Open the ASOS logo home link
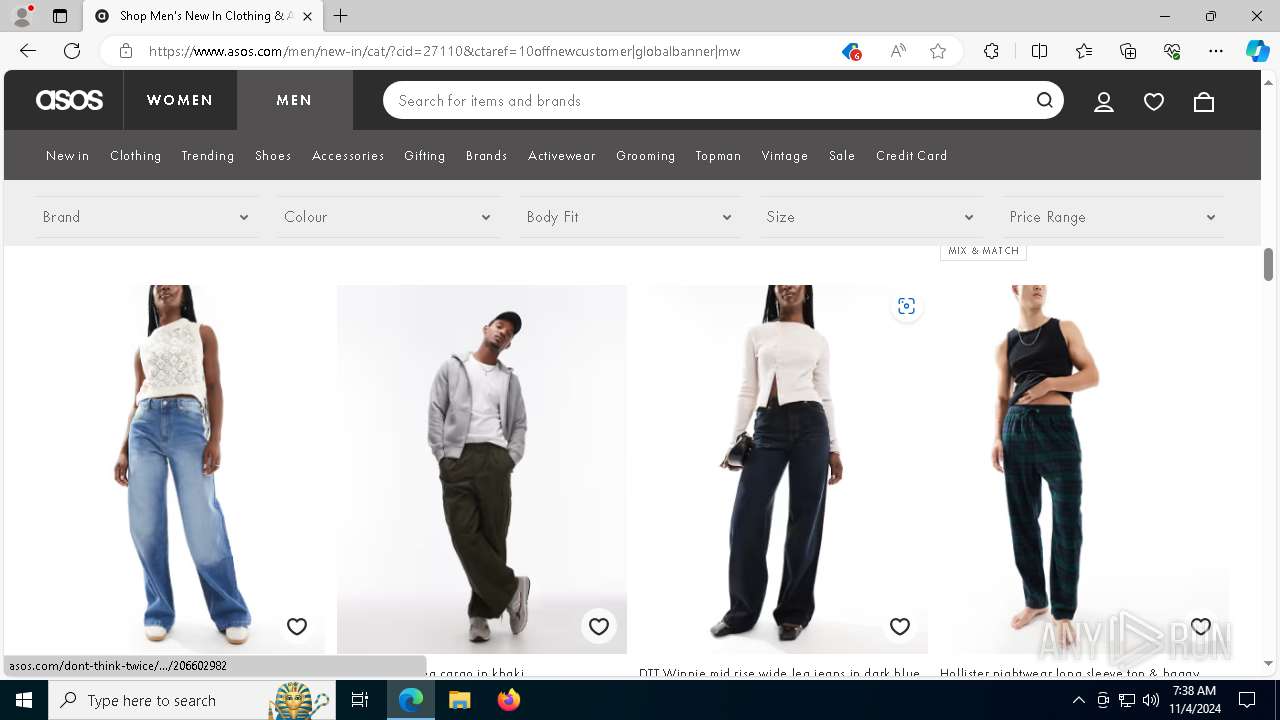The width and height of the screenshot is (1280, 720). [69, 100]
